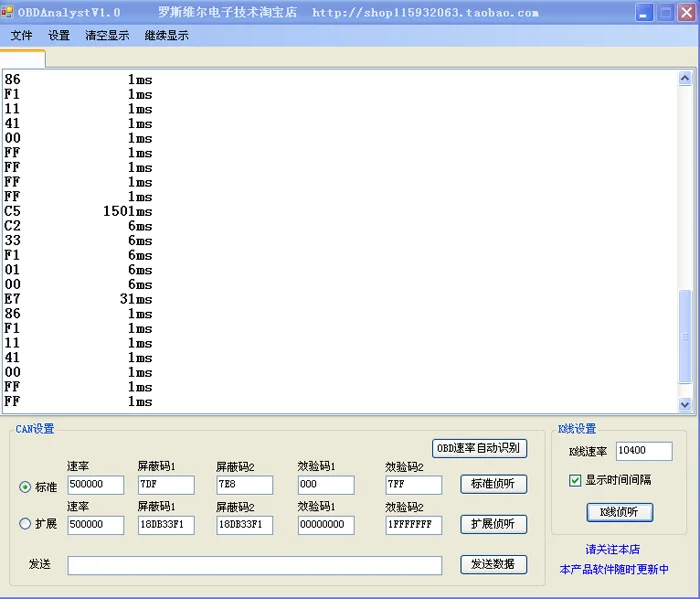The height and width of the screenshot is (599, 700).
Task: Click the extended 速率 field 500000
Action: (x=96, y=525)
